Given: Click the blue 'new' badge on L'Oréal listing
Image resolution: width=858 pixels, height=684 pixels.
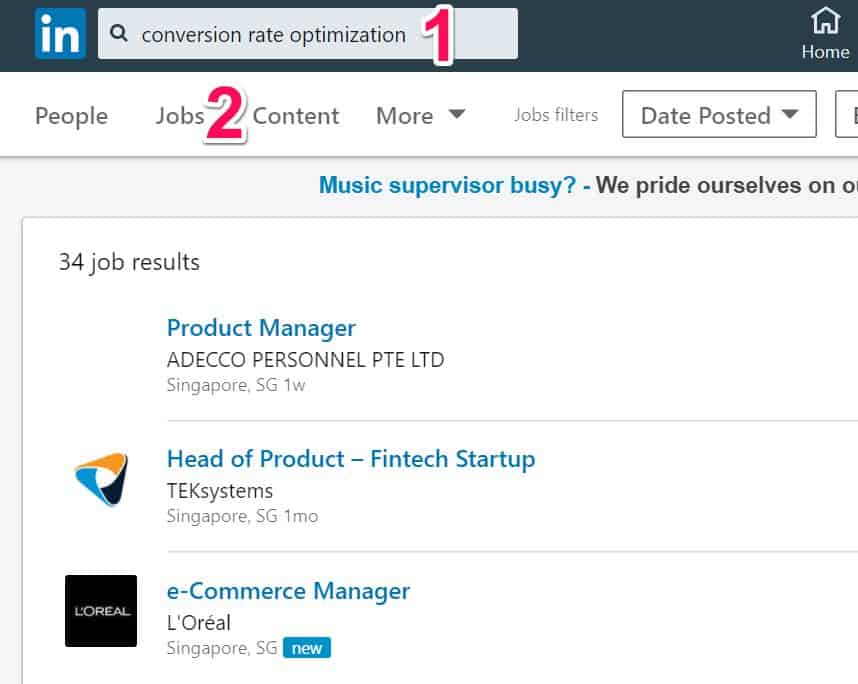Looking at the screenshot, I should pos(307,648).
